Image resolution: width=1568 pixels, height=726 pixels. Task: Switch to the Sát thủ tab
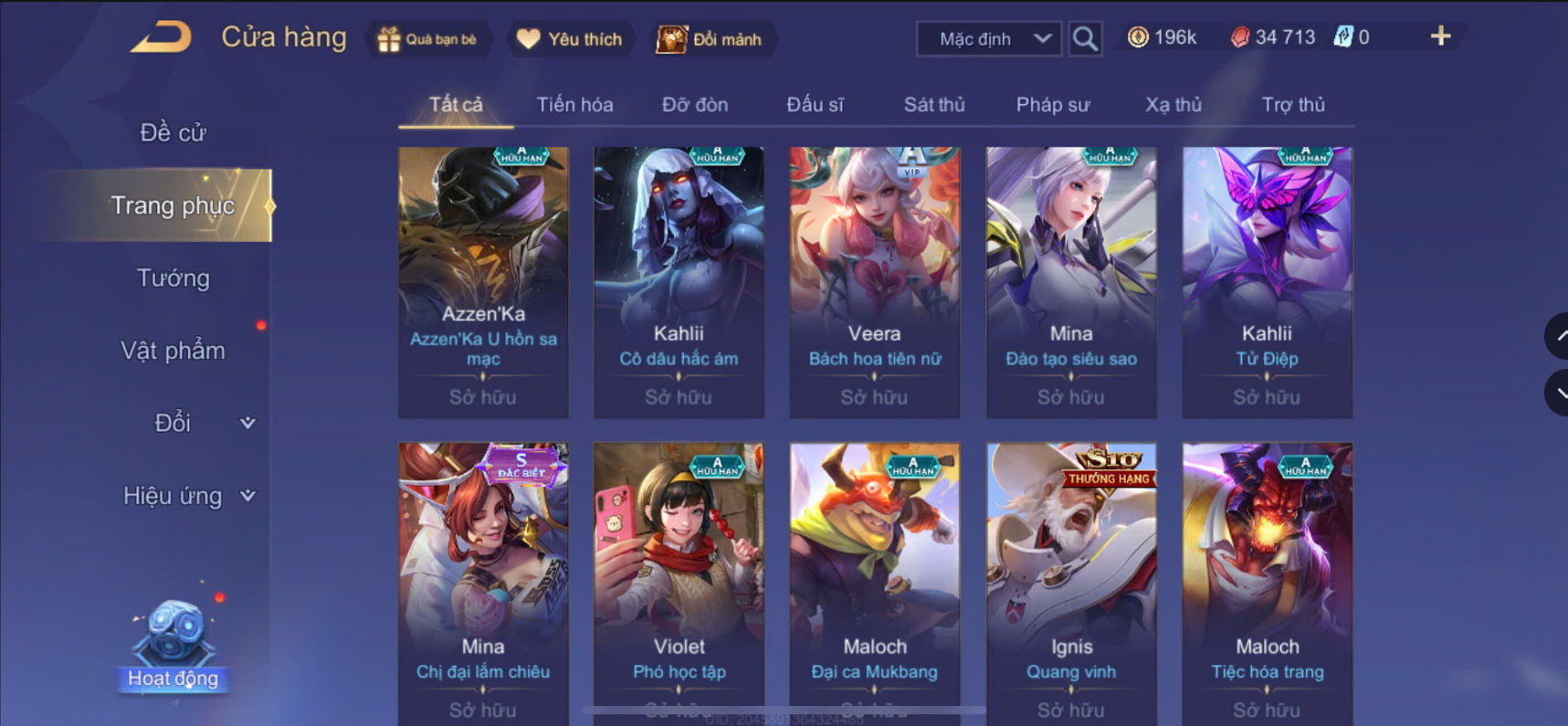pyautogui.click(x=934, y=105)
